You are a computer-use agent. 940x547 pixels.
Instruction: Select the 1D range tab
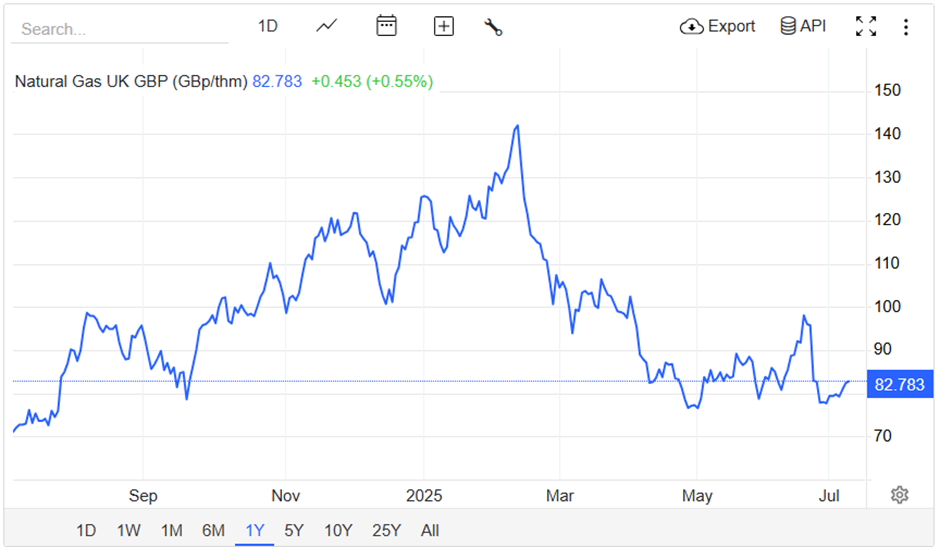tap(86, 530)
